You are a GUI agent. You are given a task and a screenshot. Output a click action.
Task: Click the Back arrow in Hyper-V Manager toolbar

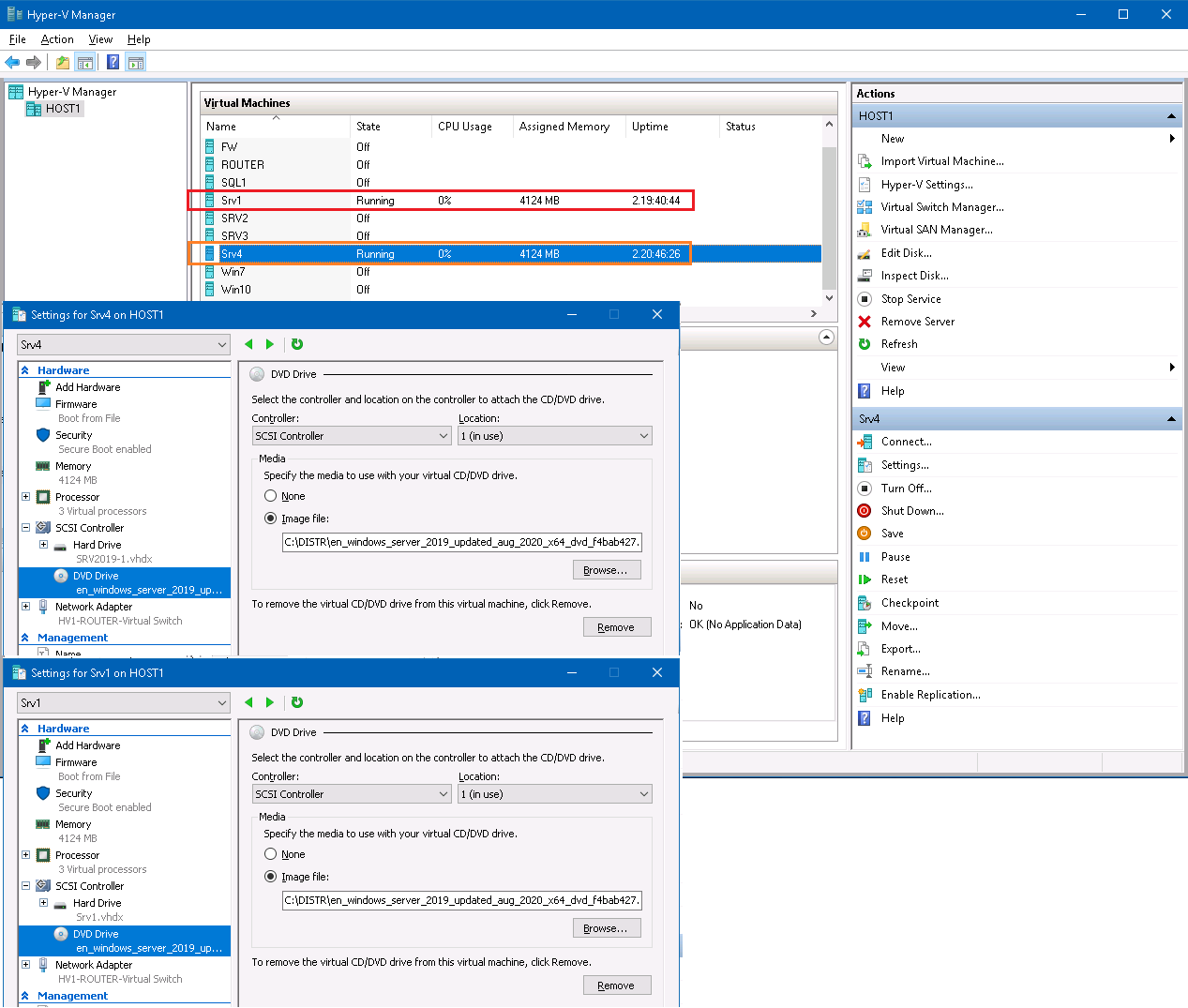click(12, 63)
